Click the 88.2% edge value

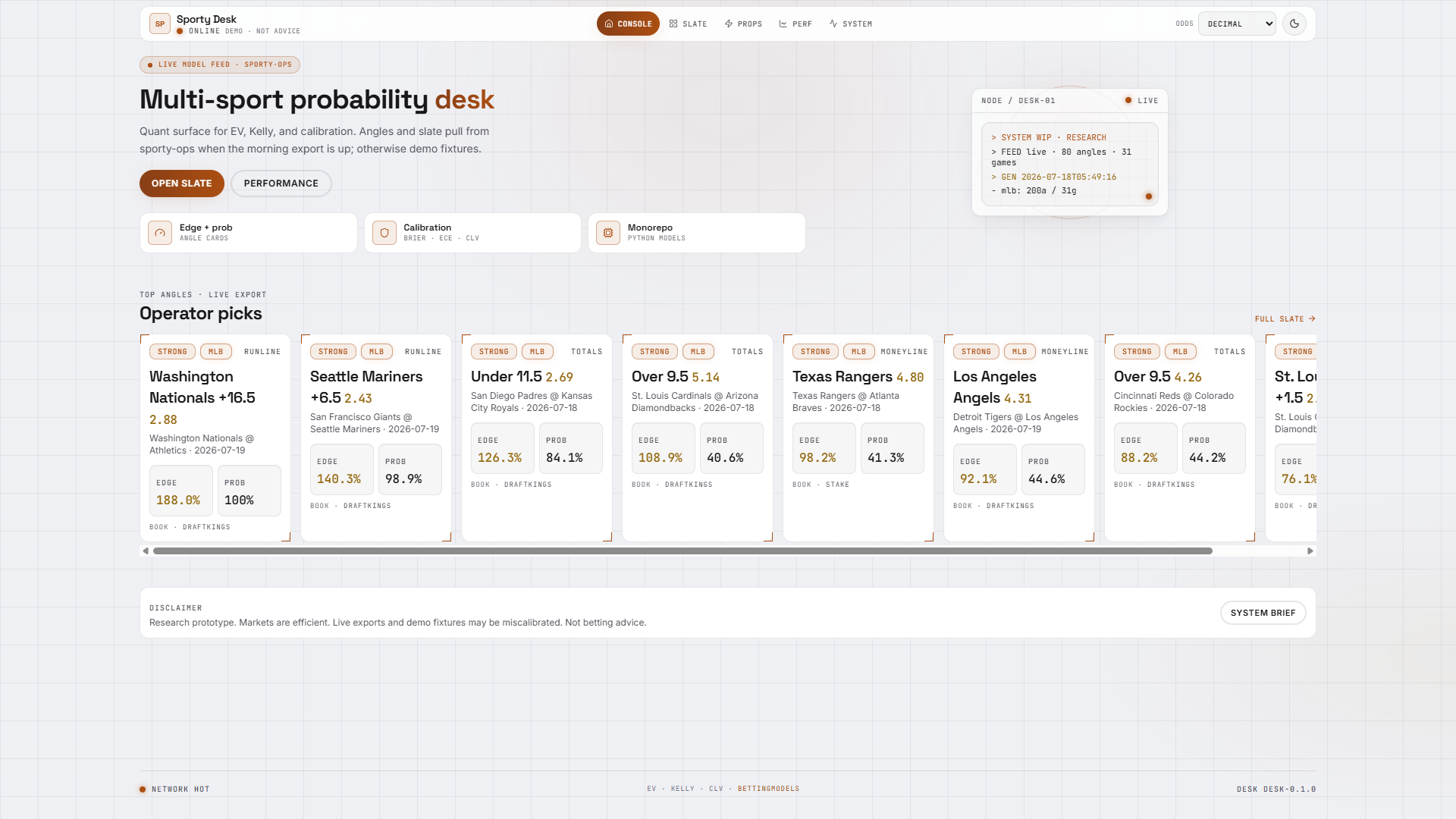(x=1139, y=458)
